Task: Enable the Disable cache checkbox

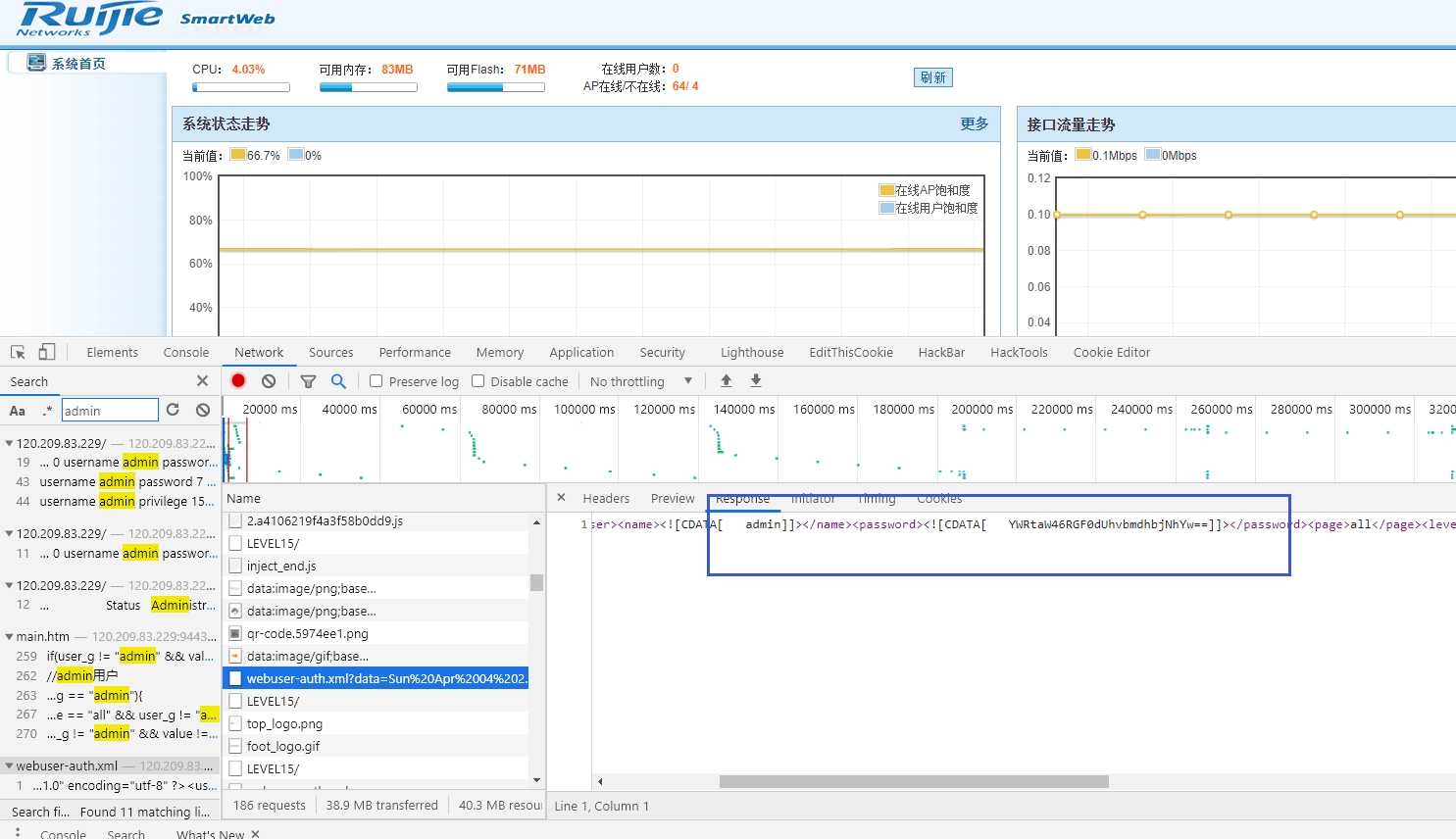Action: [x=478, y=381]
